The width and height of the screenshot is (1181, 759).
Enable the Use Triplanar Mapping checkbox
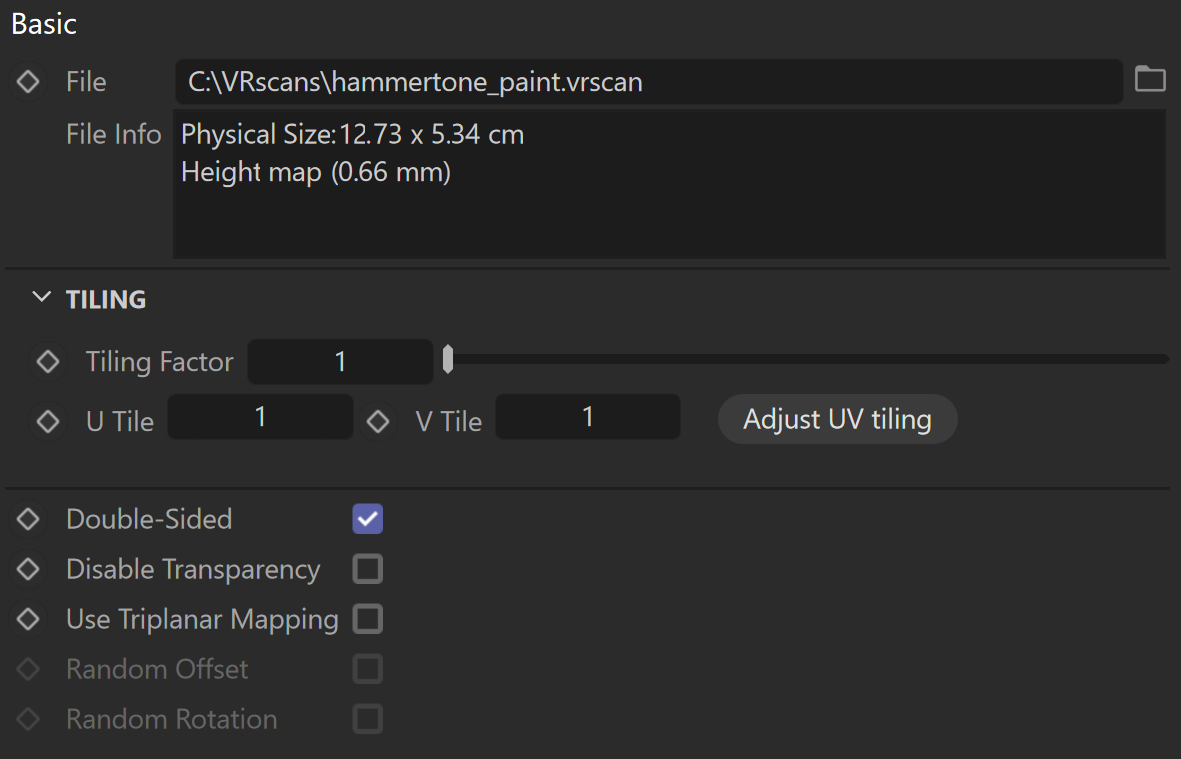coord(368,619)
